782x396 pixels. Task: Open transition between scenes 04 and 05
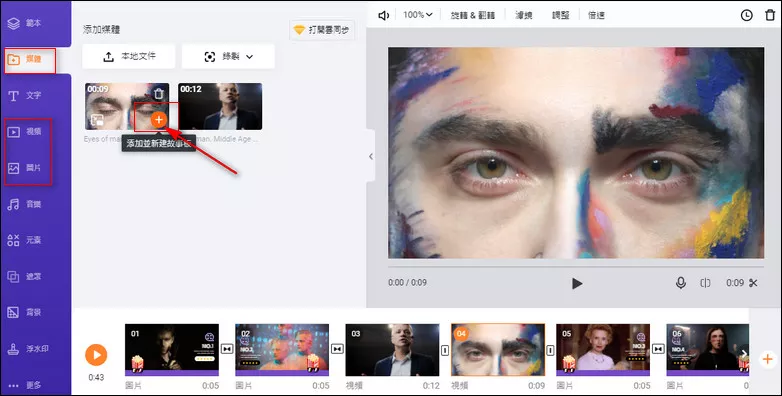click(550, 351)
